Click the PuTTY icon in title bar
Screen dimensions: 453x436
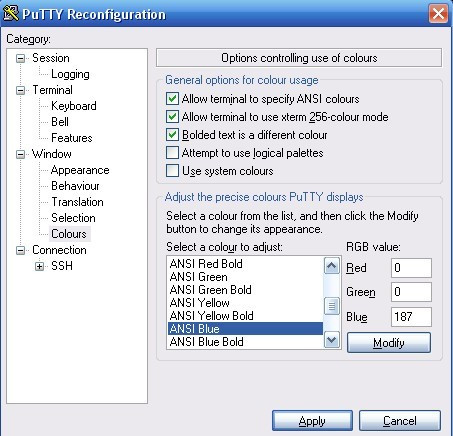click(10, 14)
